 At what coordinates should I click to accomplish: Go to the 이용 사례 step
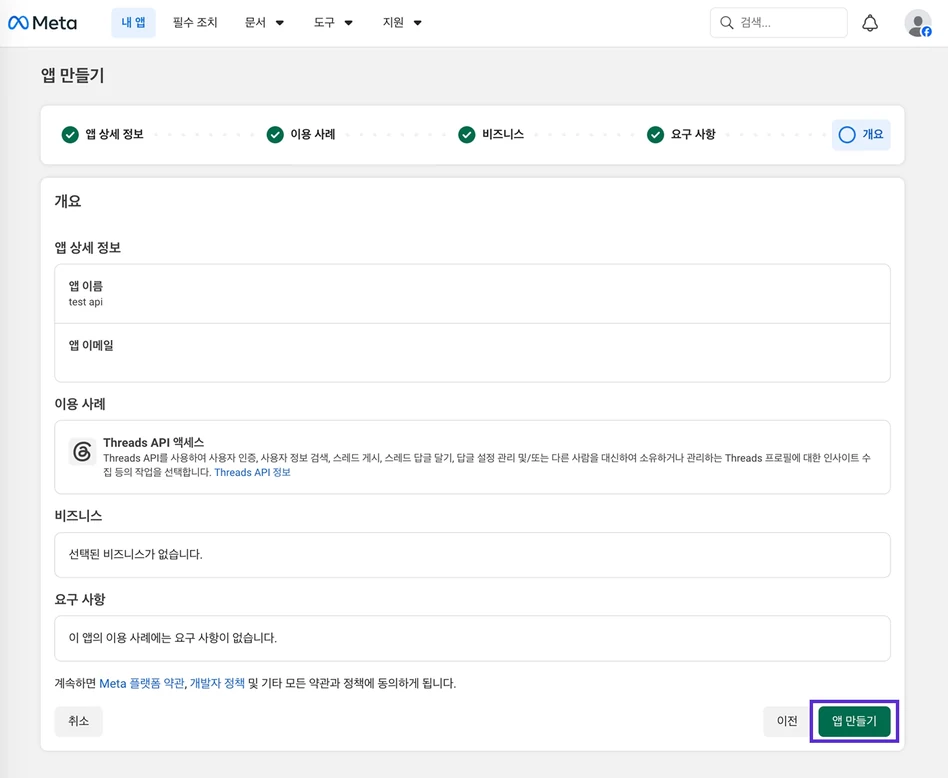313,134
